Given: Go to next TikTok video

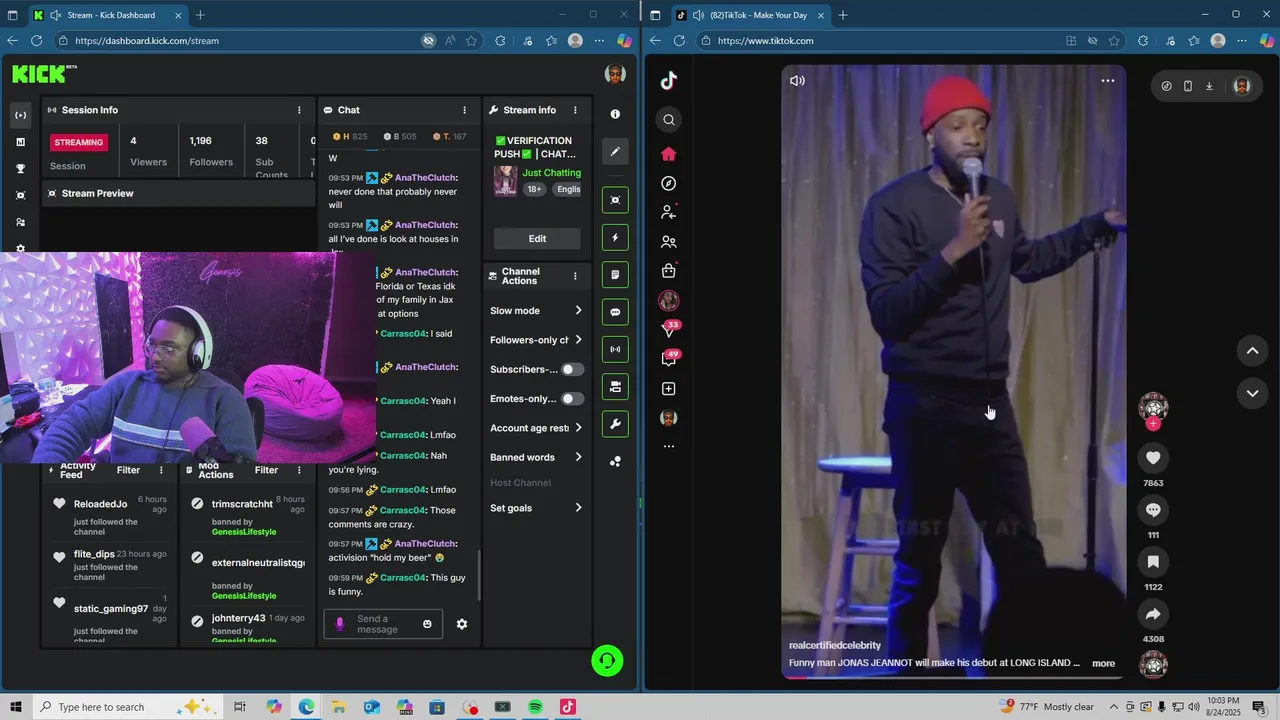Looking at the screenshot, I should (1252, 393).
